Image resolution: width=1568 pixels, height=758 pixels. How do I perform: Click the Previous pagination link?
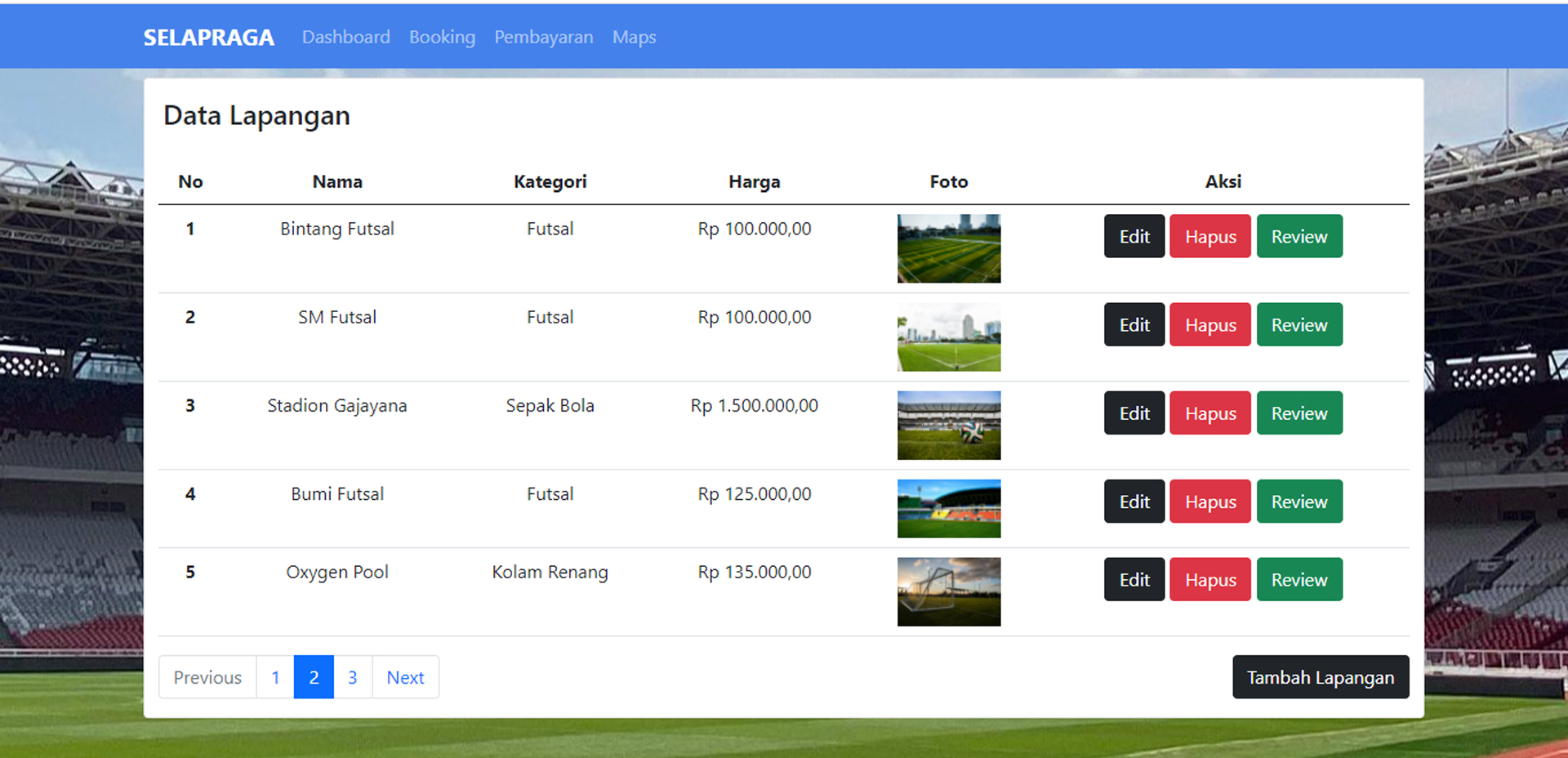point(207,677)
